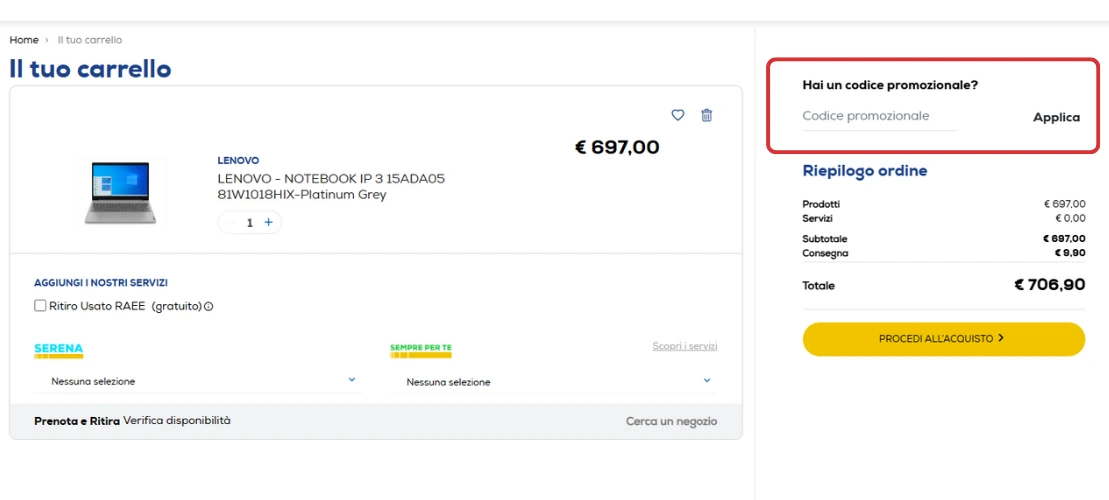Viewport: 1109px width, 500px height.
Task: Click the Servizi € 0,00 value
Action: pos(1070,219)
